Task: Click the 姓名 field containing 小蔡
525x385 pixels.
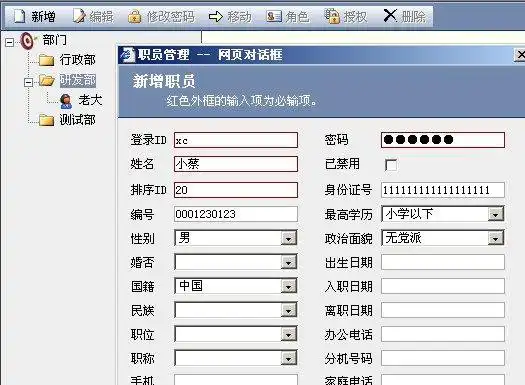Action: click(x=236, y=164)
